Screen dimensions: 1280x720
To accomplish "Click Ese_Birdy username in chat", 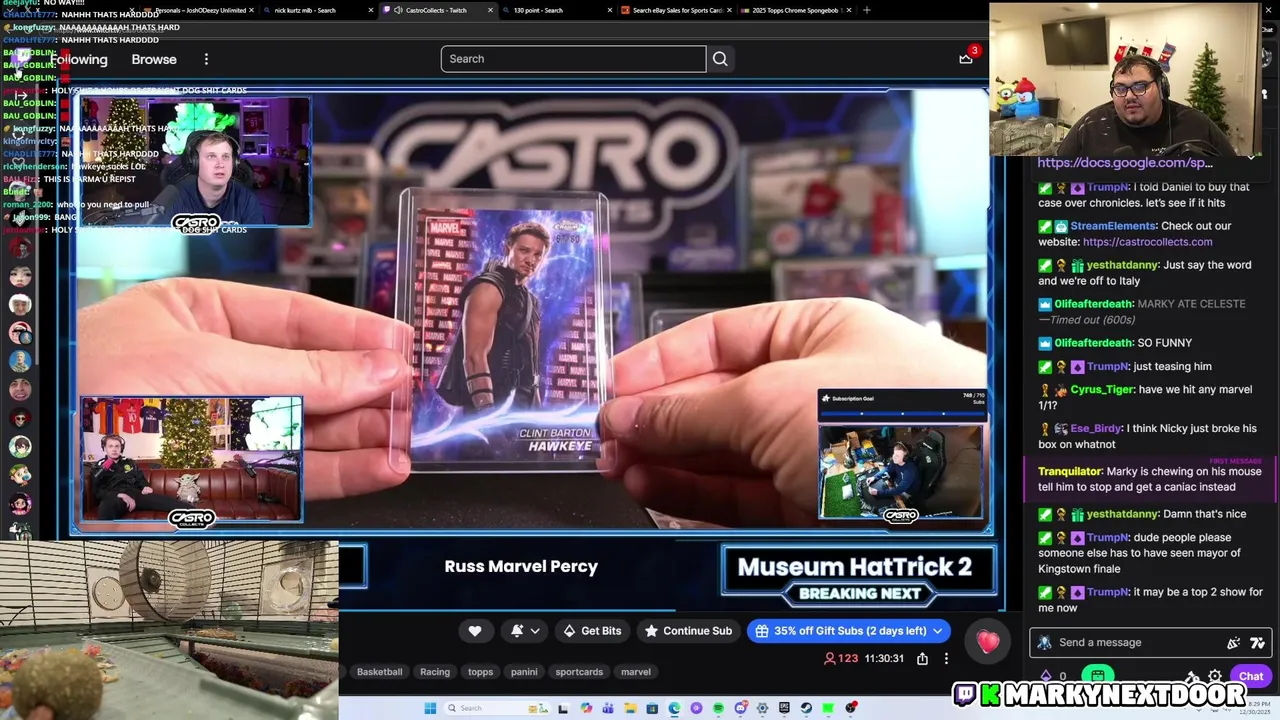I will (1095, 429).
